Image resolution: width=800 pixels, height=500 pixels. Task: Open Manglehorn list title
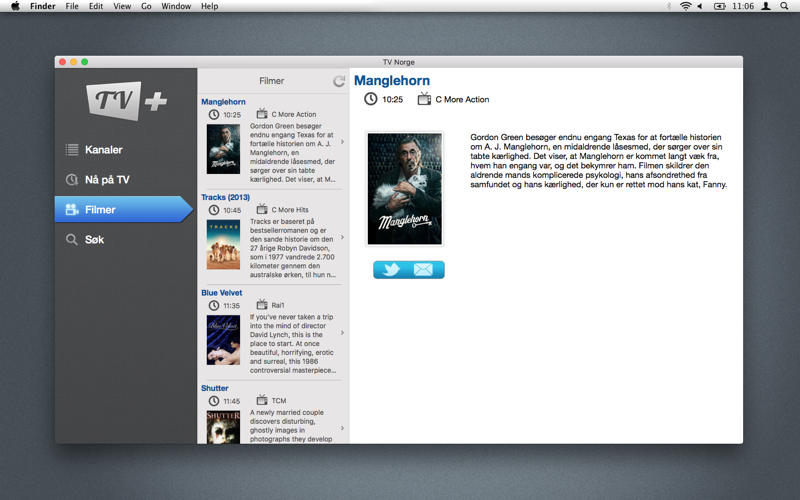coord(223,102)
